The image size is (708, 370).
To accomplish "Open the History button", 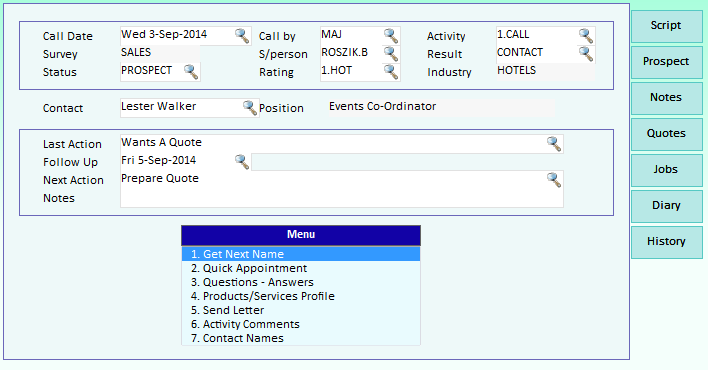I will pyautogui.click(x=667, y=242).
